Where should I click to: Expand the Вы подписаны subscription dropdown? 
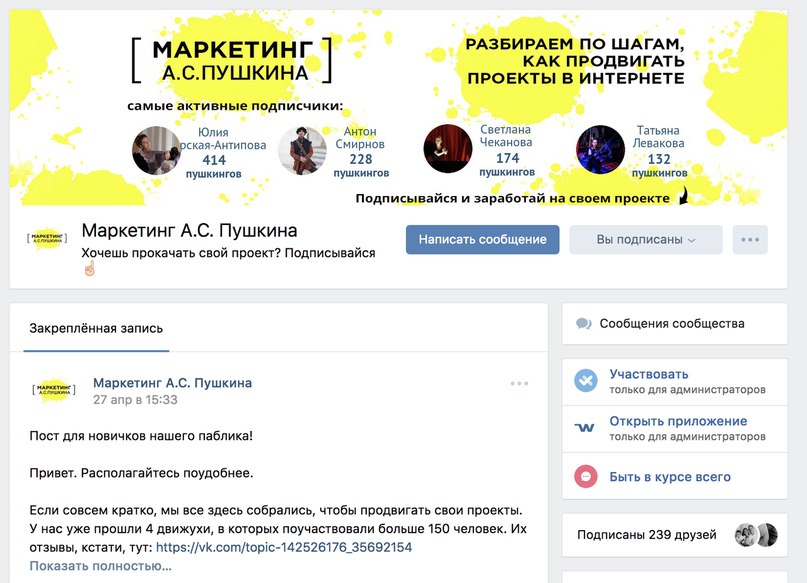point(645,239)
